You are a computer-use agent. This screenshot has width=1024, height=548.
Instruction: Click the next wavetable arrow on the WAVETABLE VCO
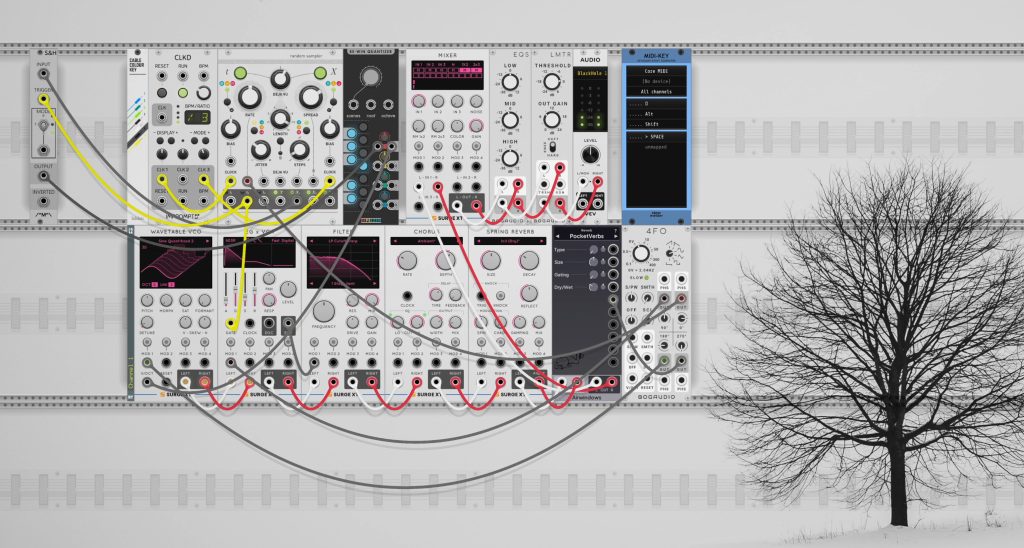209,241
